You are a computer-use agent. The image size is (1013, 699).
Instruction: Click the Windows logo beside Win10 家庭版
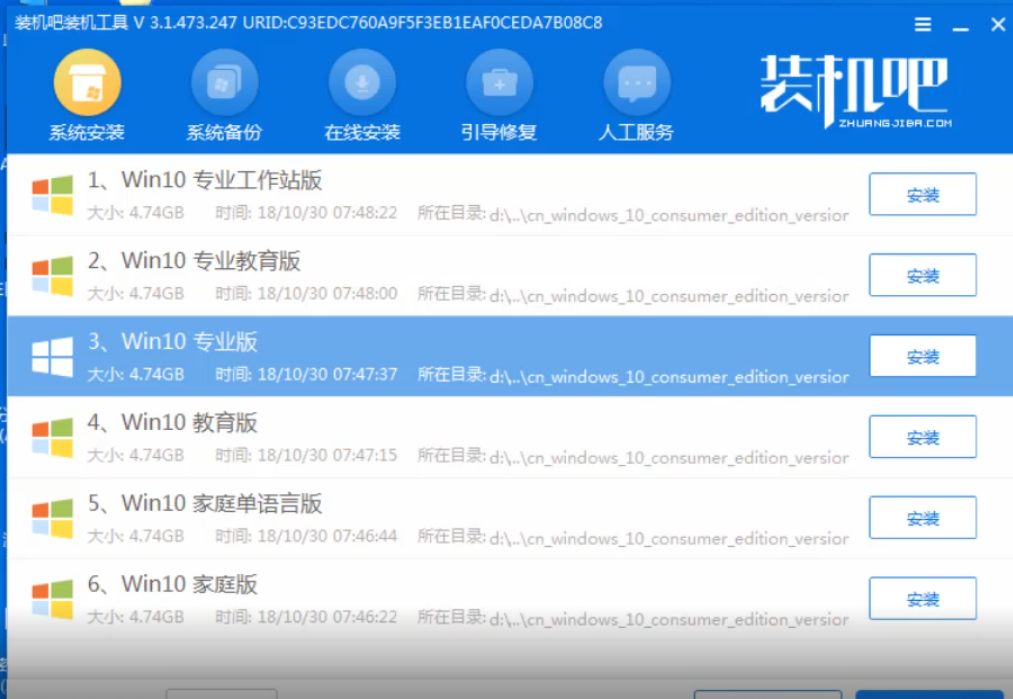click(50, 598)
